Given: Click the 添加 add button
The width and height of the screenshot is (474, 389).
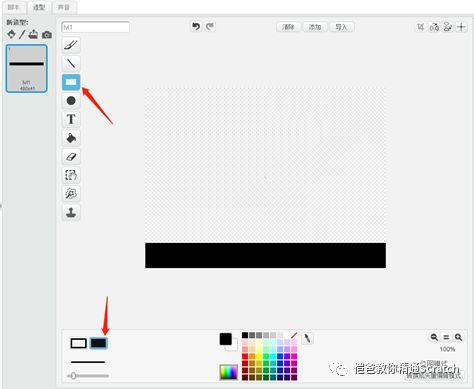Looking at the screenshot, I should [315, 27].
